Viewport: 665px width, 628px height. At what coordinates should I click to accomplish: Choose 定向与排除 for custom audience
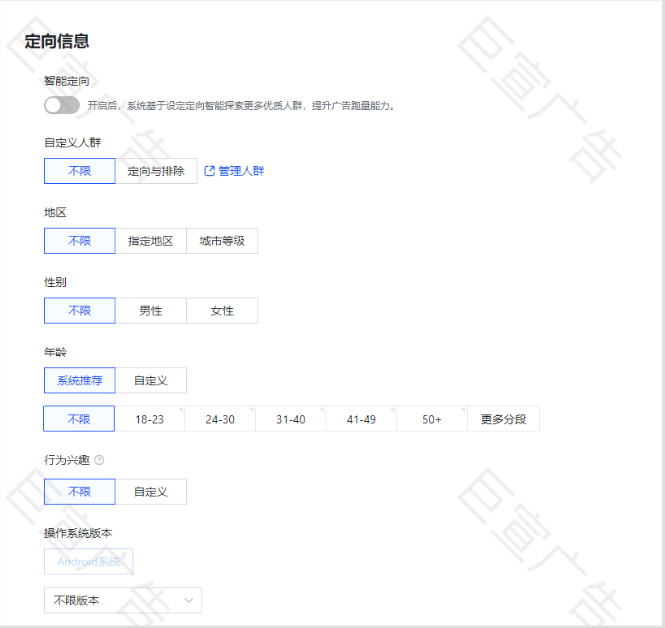[x=156, y=171]
